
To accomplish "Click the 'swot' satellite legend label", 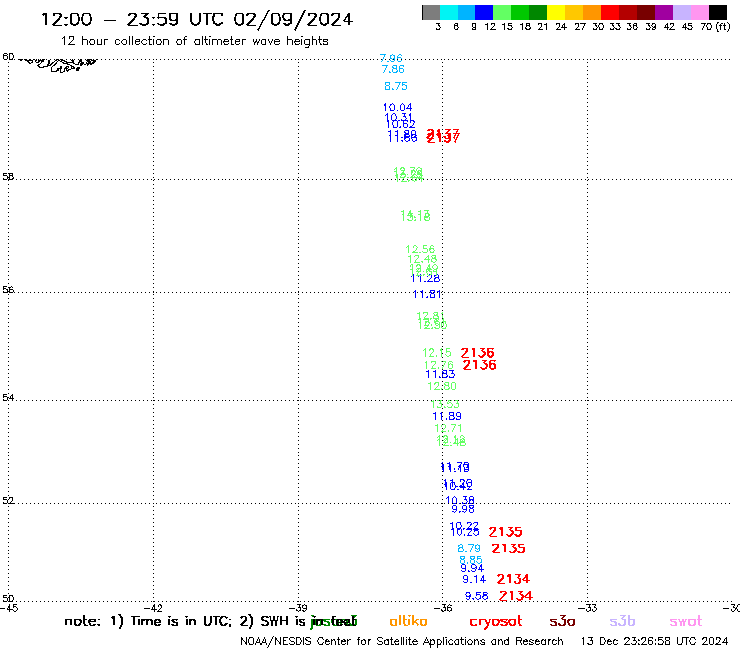I will pos(685,621).
